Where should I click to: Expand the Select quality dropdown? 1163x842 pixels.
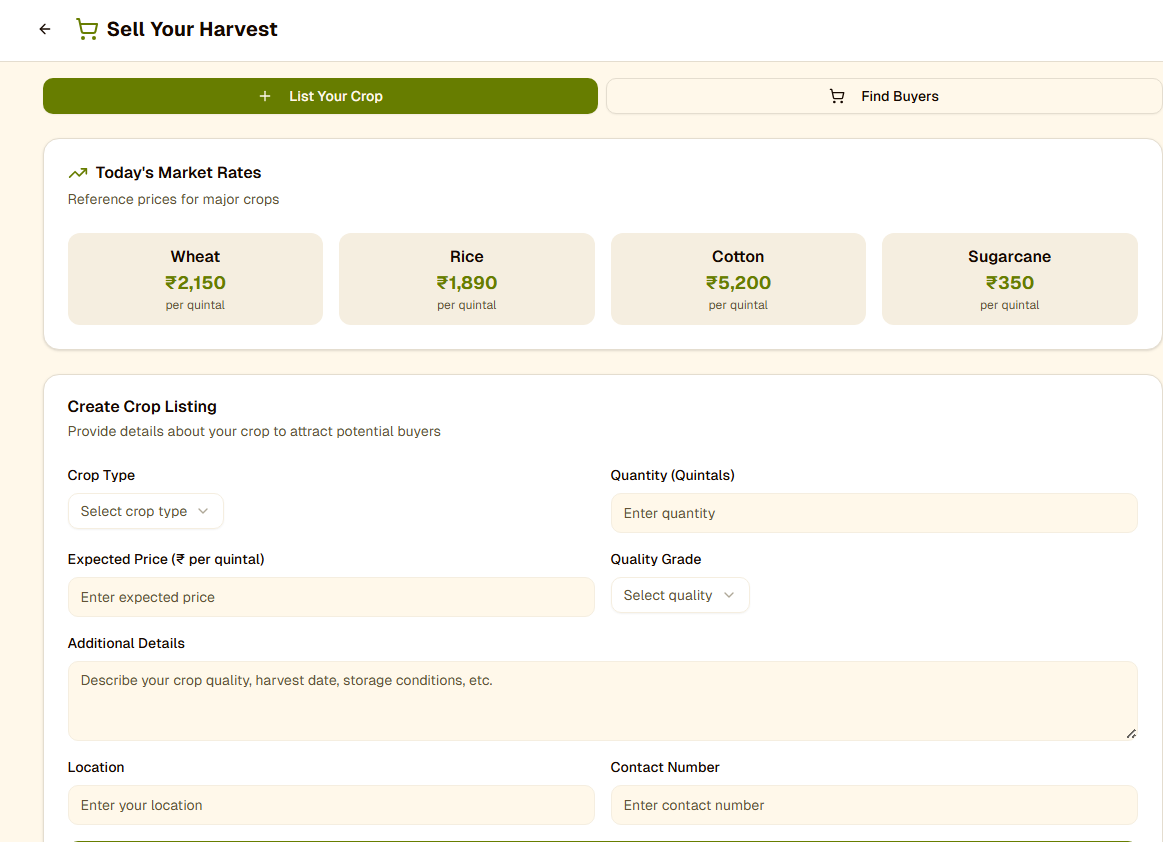pos(679,595)
